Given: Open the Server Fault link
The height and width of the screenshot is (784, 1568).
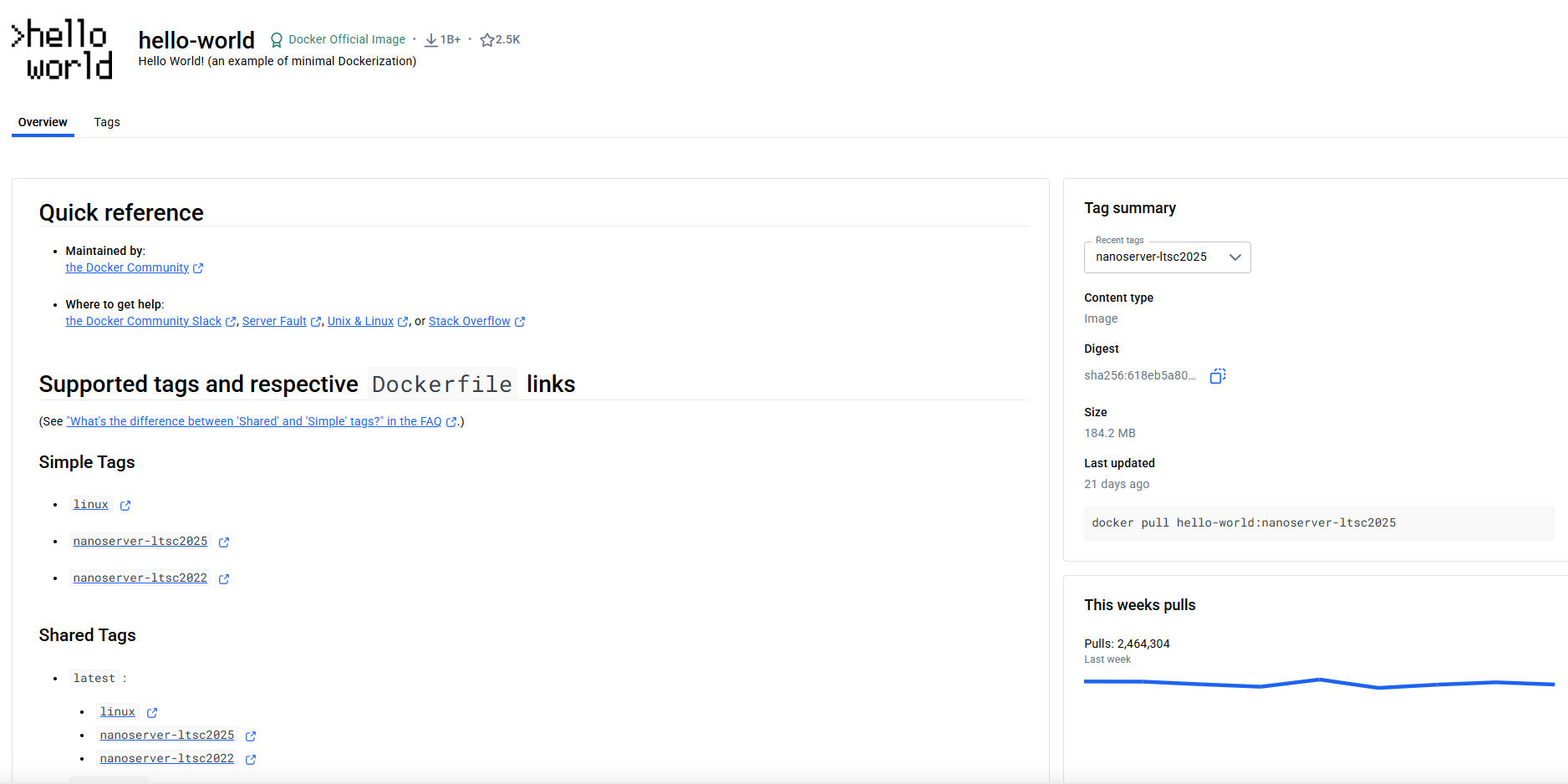Looking at the screenshot, I should pyautogui.click(x=274, y=321).
